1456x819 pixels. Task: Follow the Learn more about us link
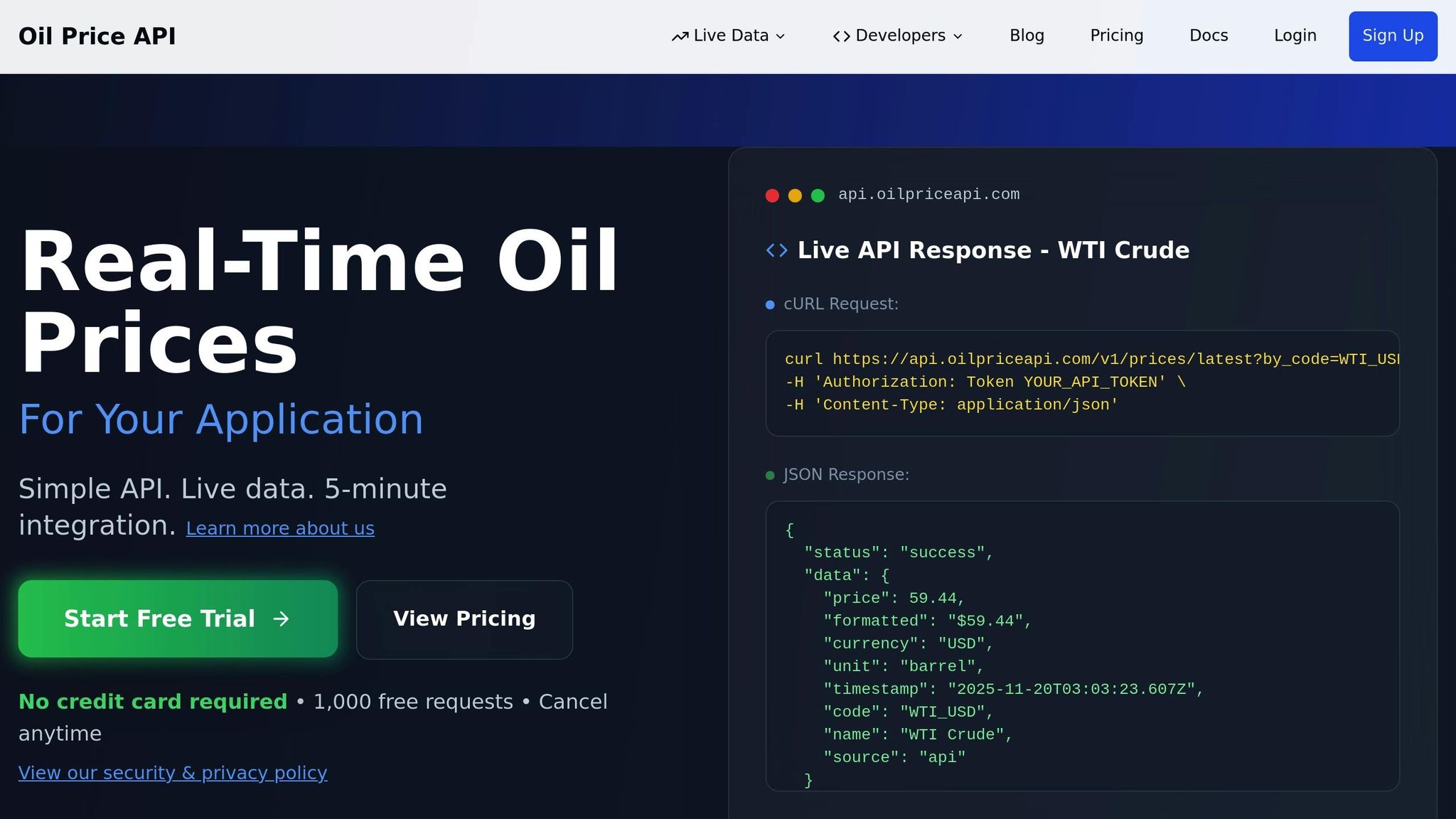(x=280, y=528)
